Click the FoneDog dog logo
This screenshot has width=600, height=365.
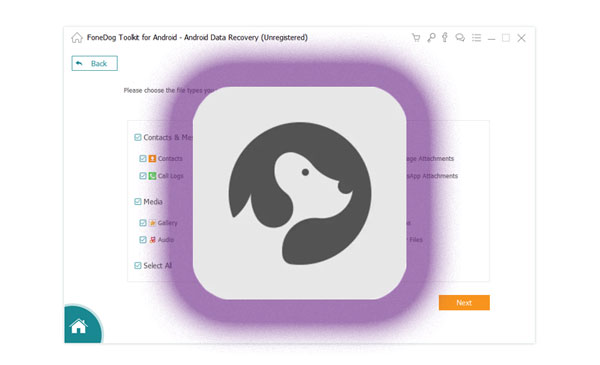(300, 193)
